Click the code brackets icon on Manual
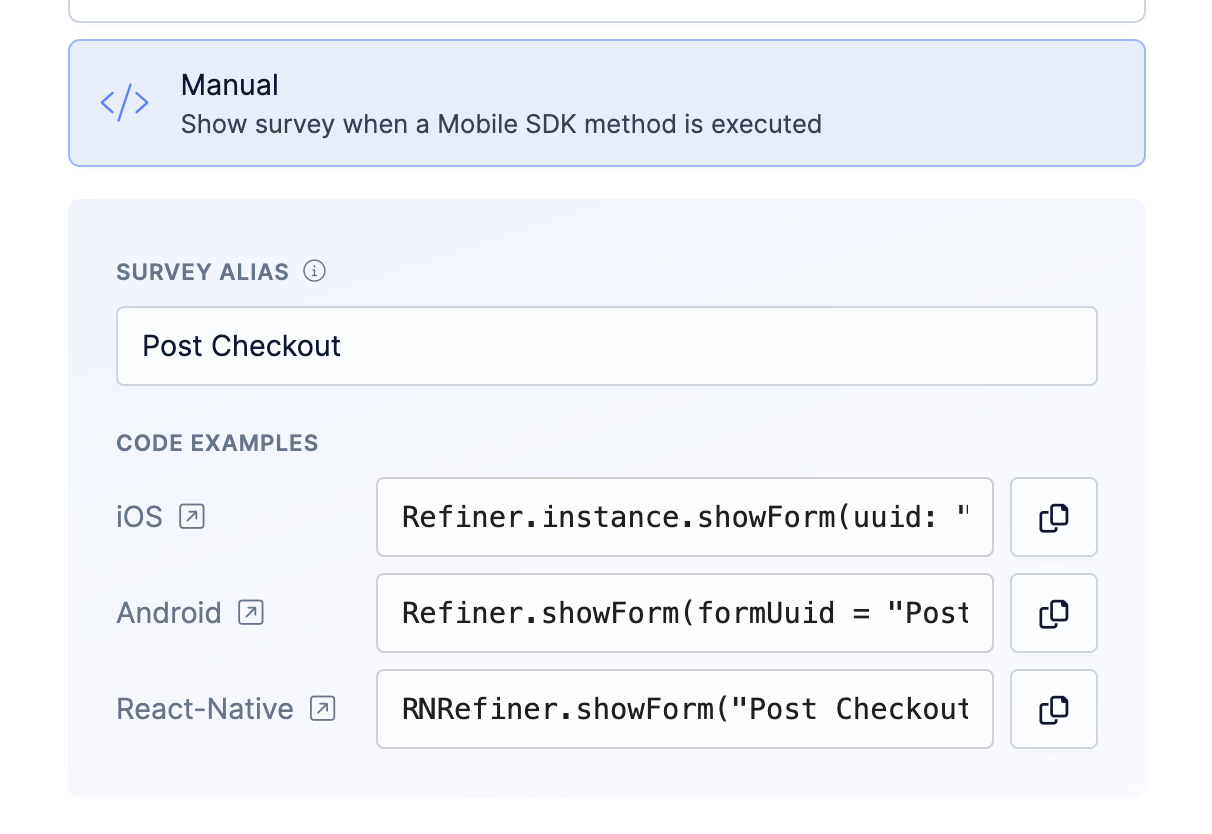Viewport: 1212px width, 834px height. coord(125,103)
